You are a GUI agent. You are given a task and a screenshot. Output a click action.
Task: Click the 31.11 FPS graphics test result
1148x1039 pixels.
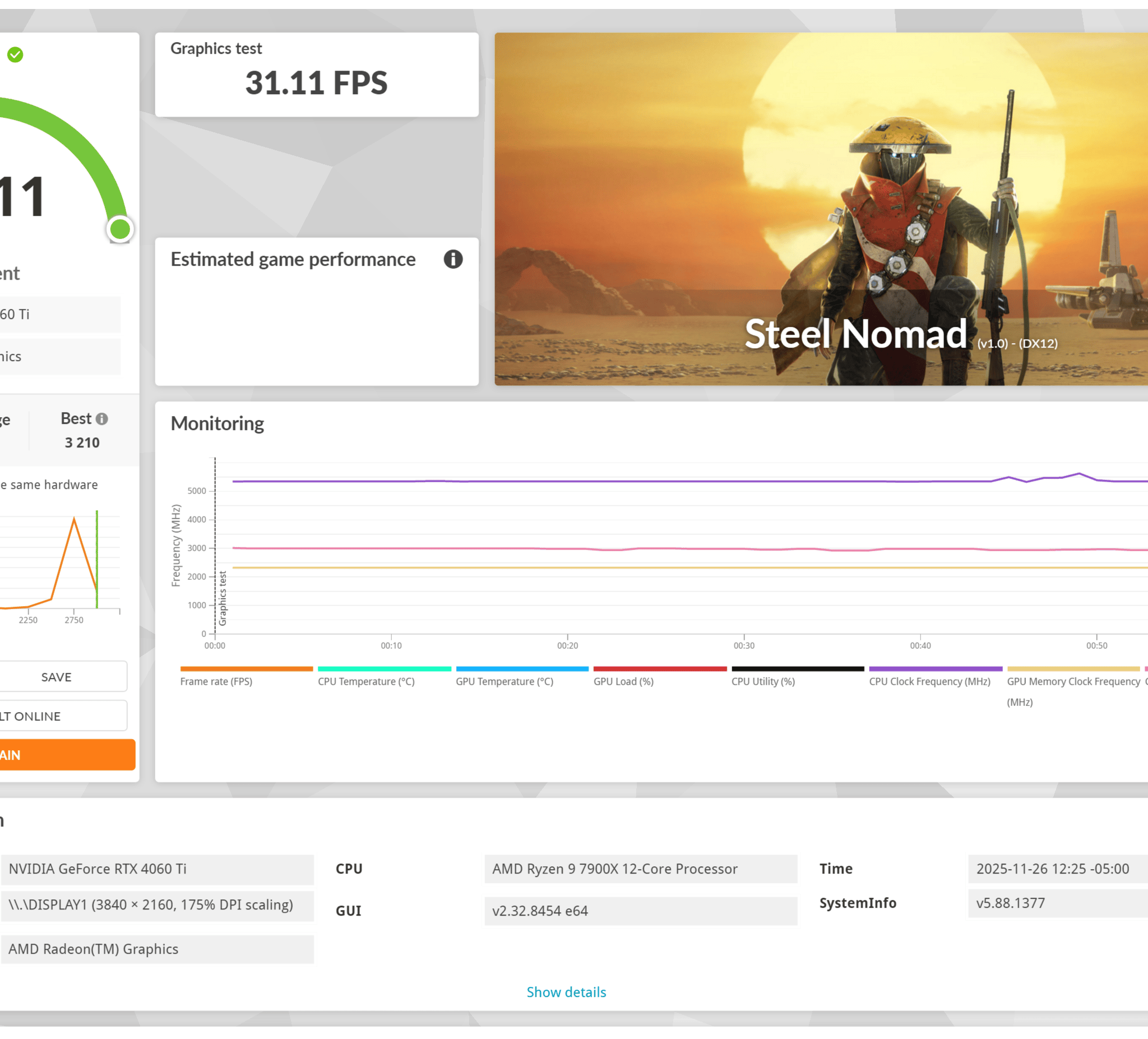coord(317,83)
